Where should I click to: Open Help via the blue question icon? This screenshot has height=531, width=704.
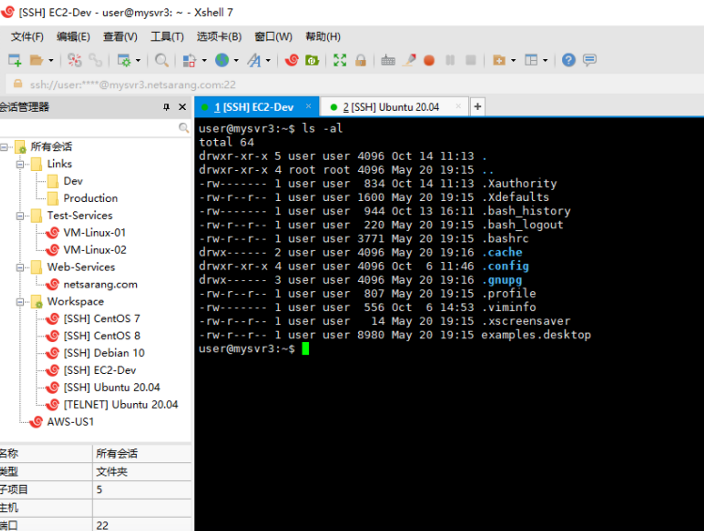[x=568, y=60]
